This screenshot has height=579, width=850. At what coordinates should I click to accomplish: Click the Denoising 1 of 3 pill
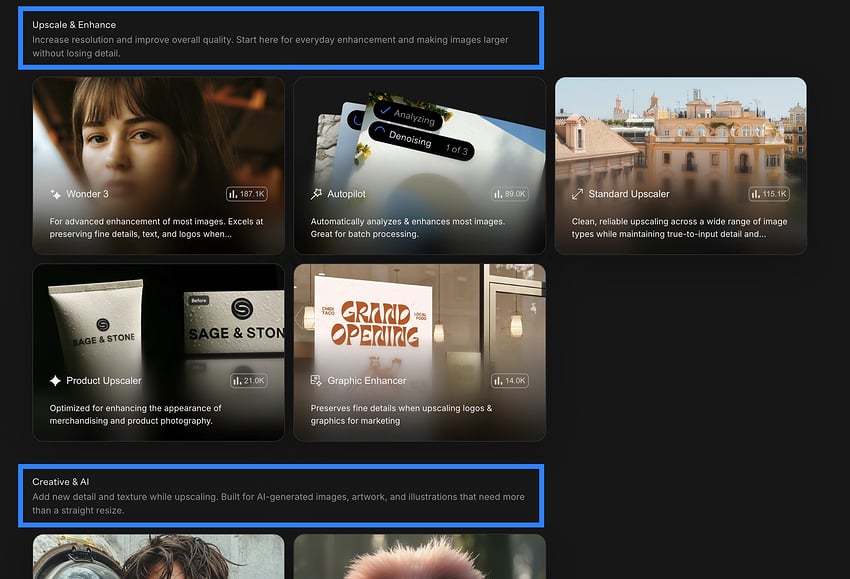tap(421, 142)
